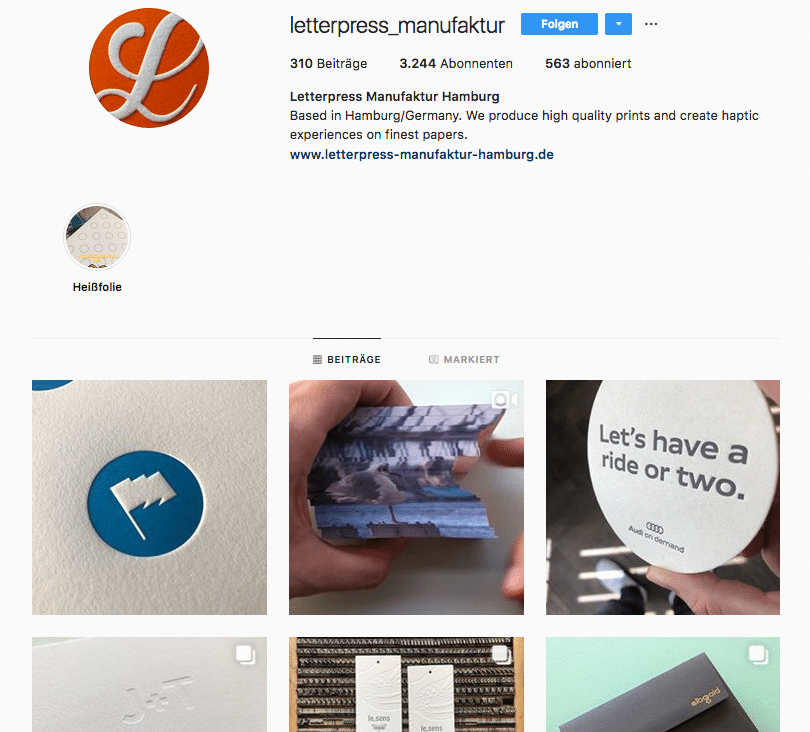Open the letterpress-manufaktur-hamburg.de website link
Viewport: 810px width, 732px height.
tap(422, 154)
